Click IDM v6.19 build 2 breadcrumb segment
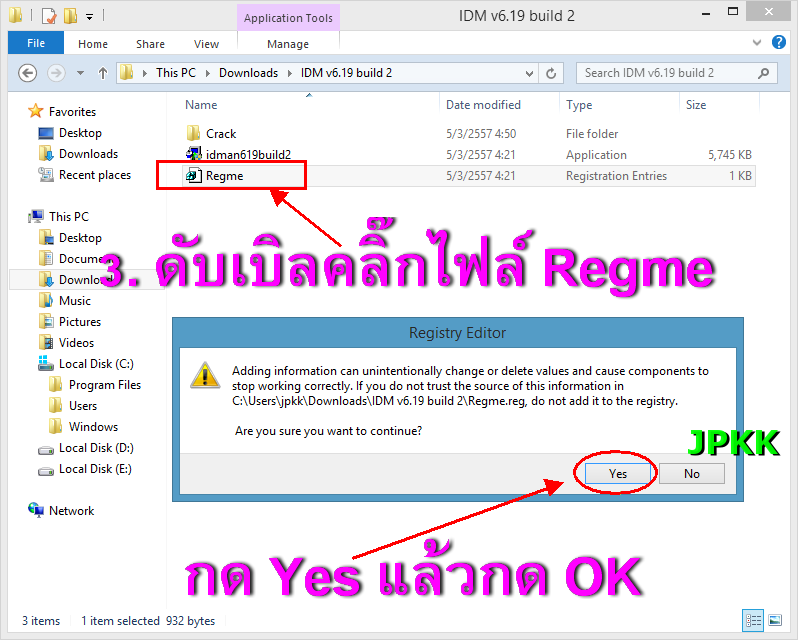The image size is (798, 640). coord(346,73)
